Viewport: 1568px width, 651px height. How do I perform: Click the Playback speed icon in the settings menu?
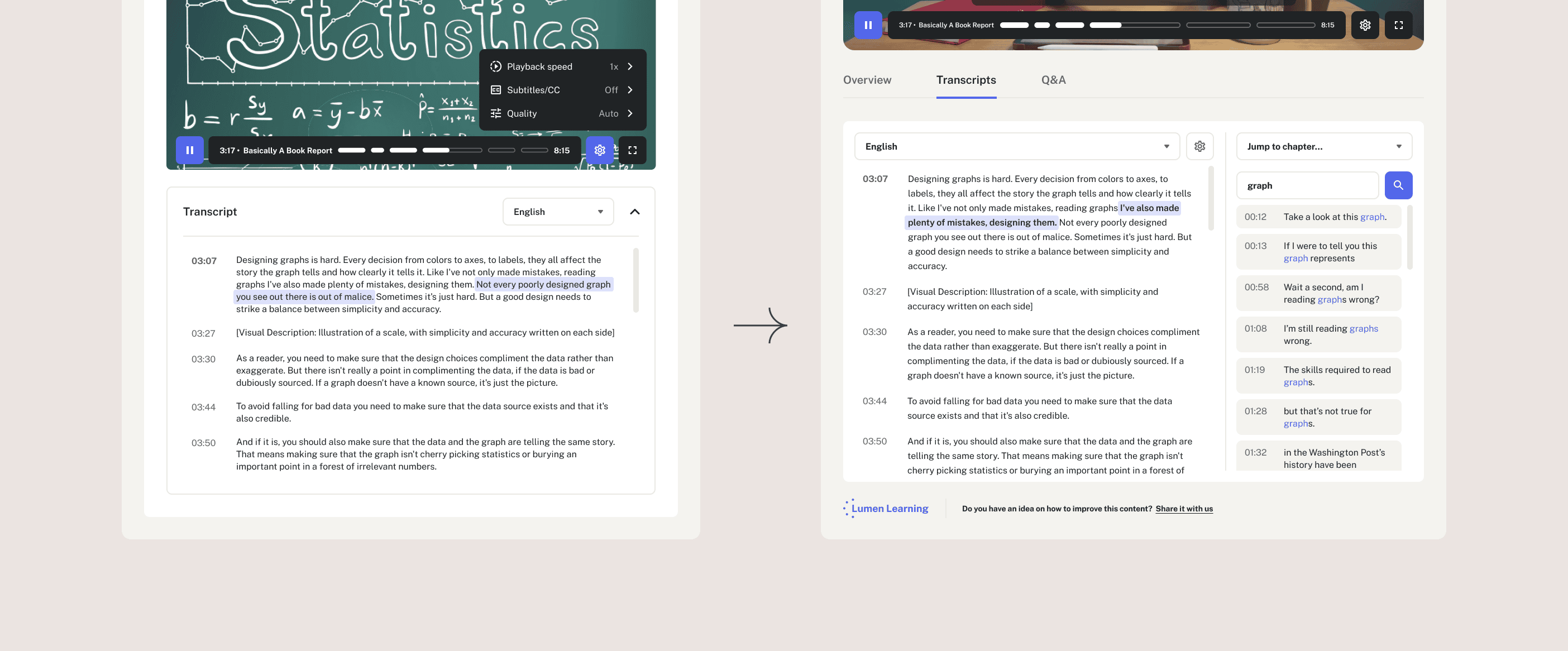click(495, 66)
